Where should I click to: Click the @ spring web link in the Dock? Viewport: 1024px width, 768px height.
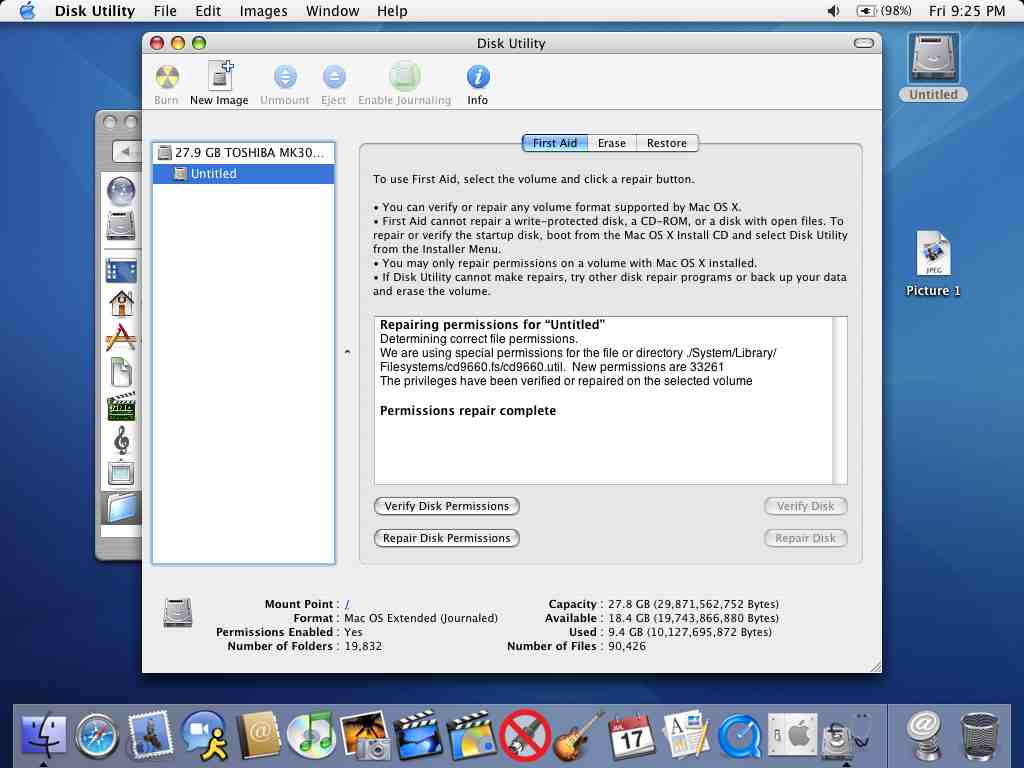925,736
